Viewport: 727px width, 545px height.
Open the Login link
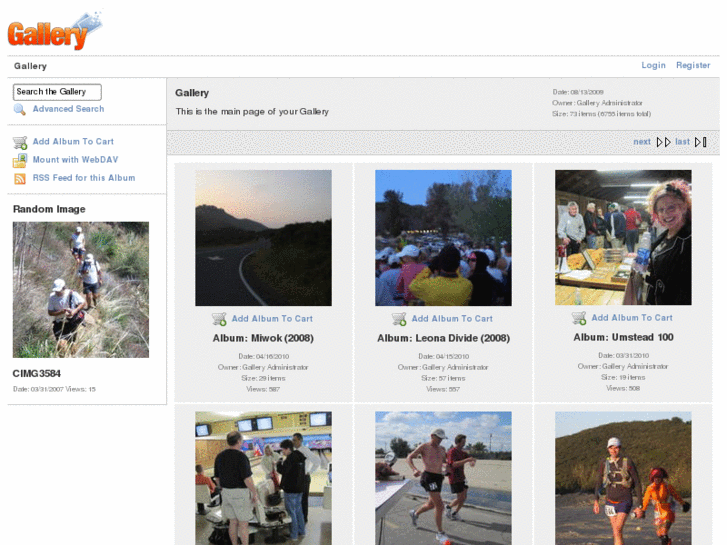click(653, 65)
